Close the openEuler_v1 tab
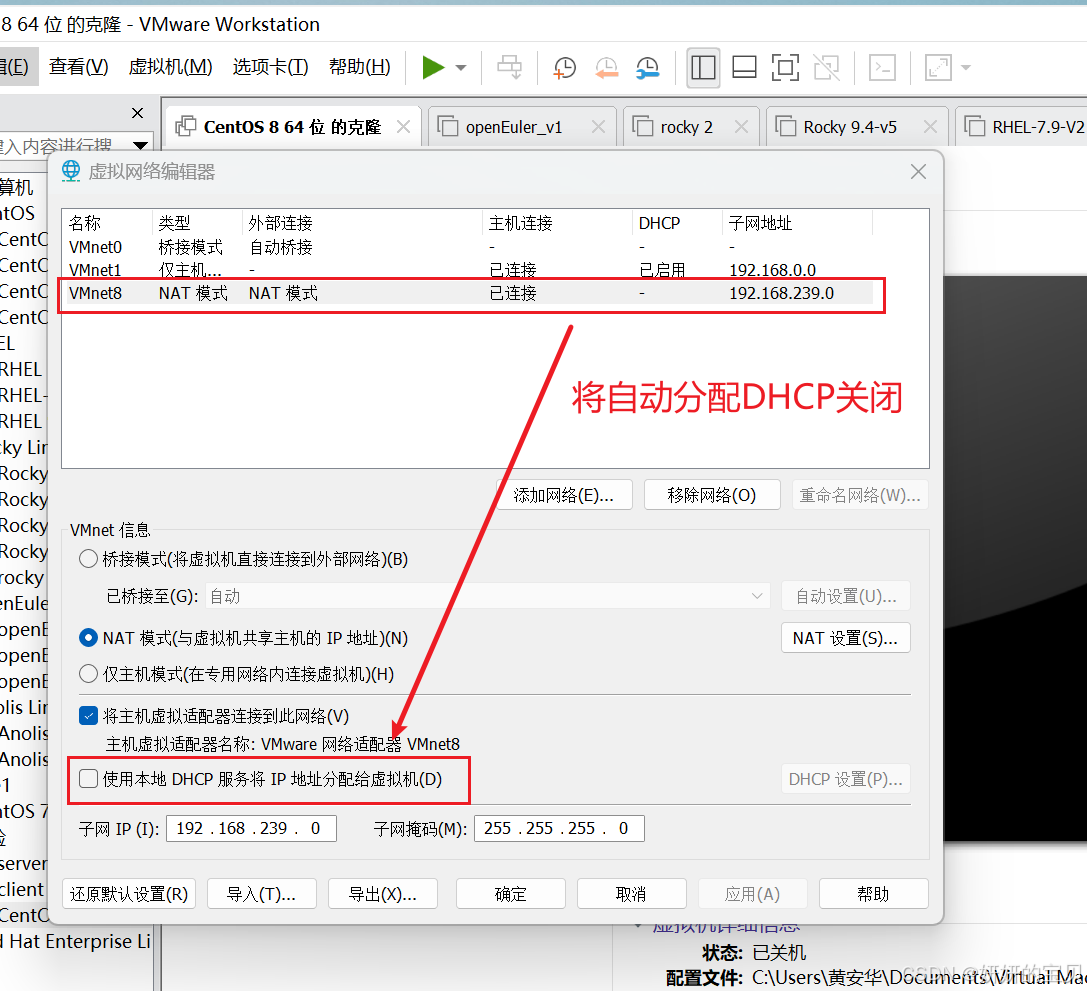Screen dimensions: 1087x991 (x=598, y=127)
